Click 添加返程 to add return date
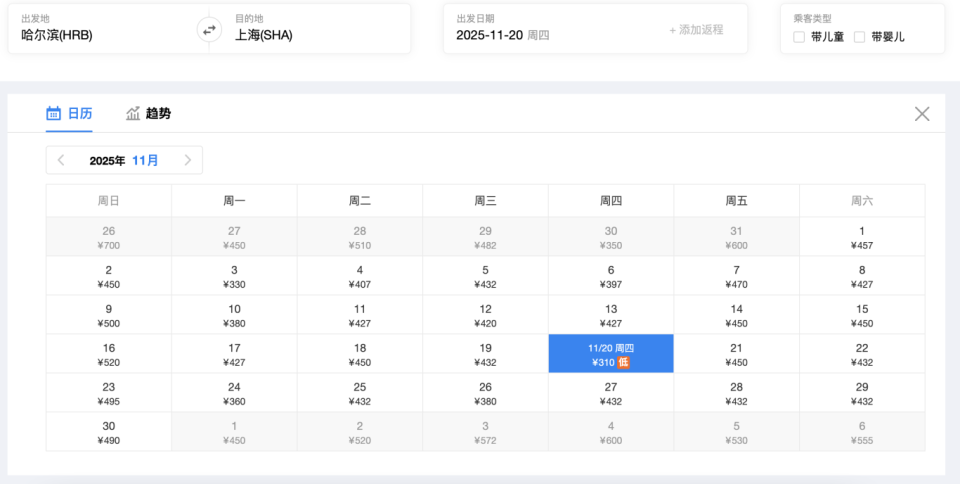This screenshot has height=484, width=960. [x=696, y=30]
